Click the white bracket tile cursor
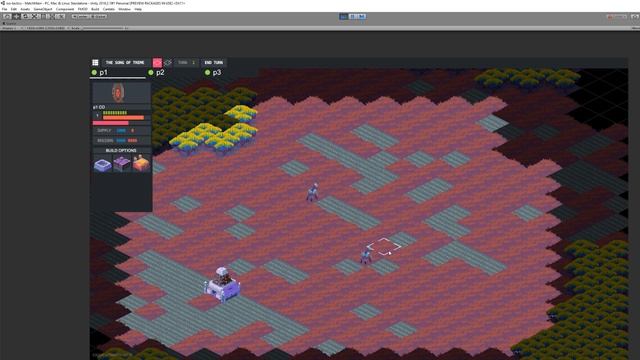This screenshot has height=360, width=640. [384, 247]
